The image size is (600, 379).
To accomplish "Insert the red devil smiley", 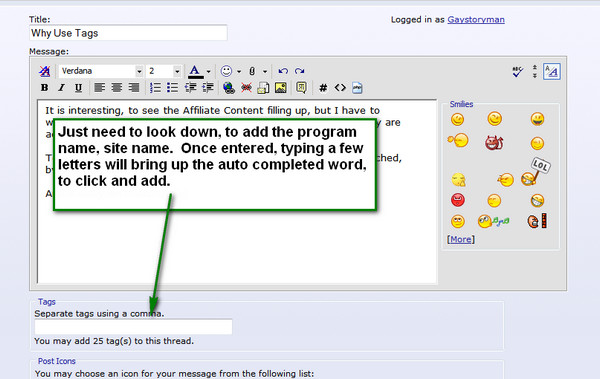I will click(x=494, y=143).
